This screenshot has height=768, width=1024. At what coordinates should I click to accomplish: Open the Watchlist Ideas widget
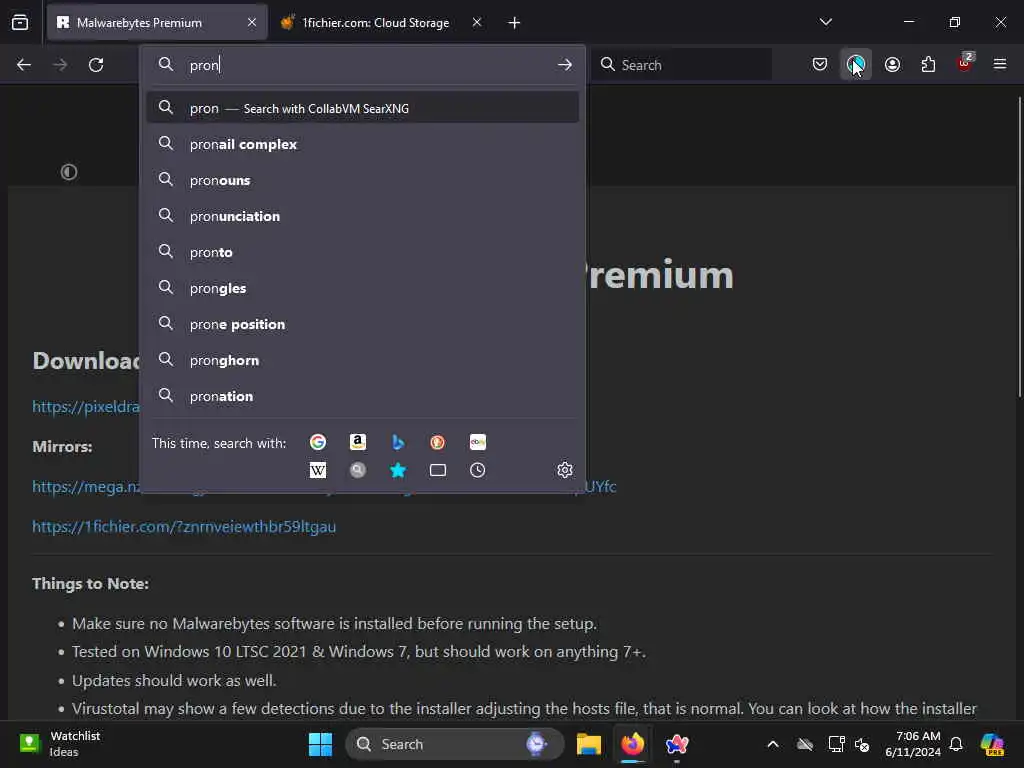(60, 744)
